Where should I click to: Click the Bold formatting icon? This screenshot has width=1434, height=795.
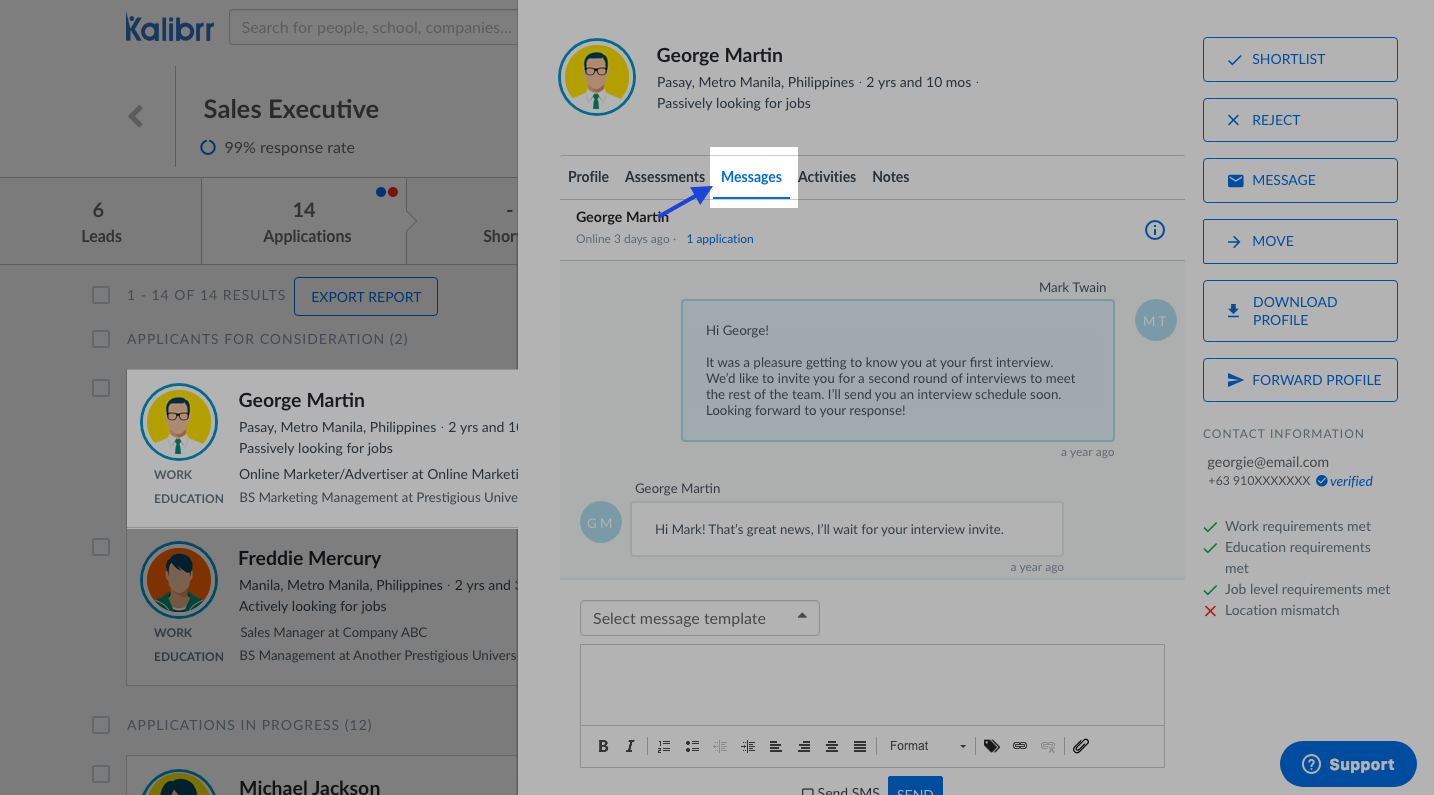603,746
